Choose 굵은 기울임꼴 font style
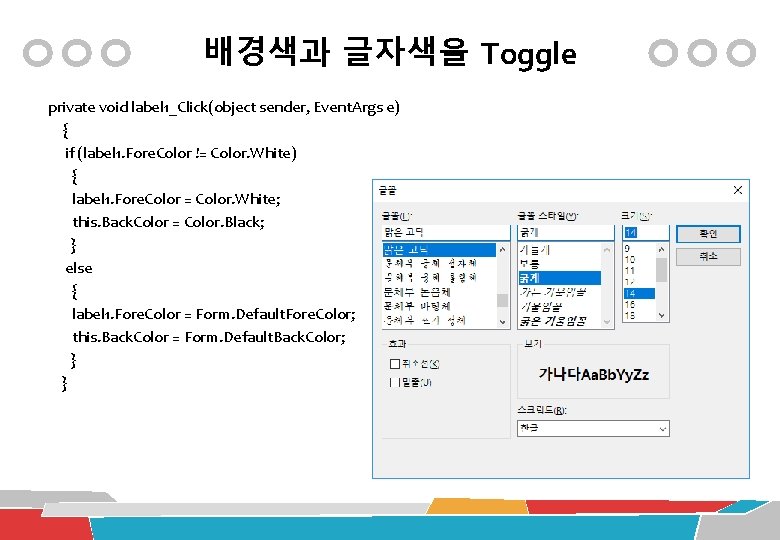 coord(560,321)
